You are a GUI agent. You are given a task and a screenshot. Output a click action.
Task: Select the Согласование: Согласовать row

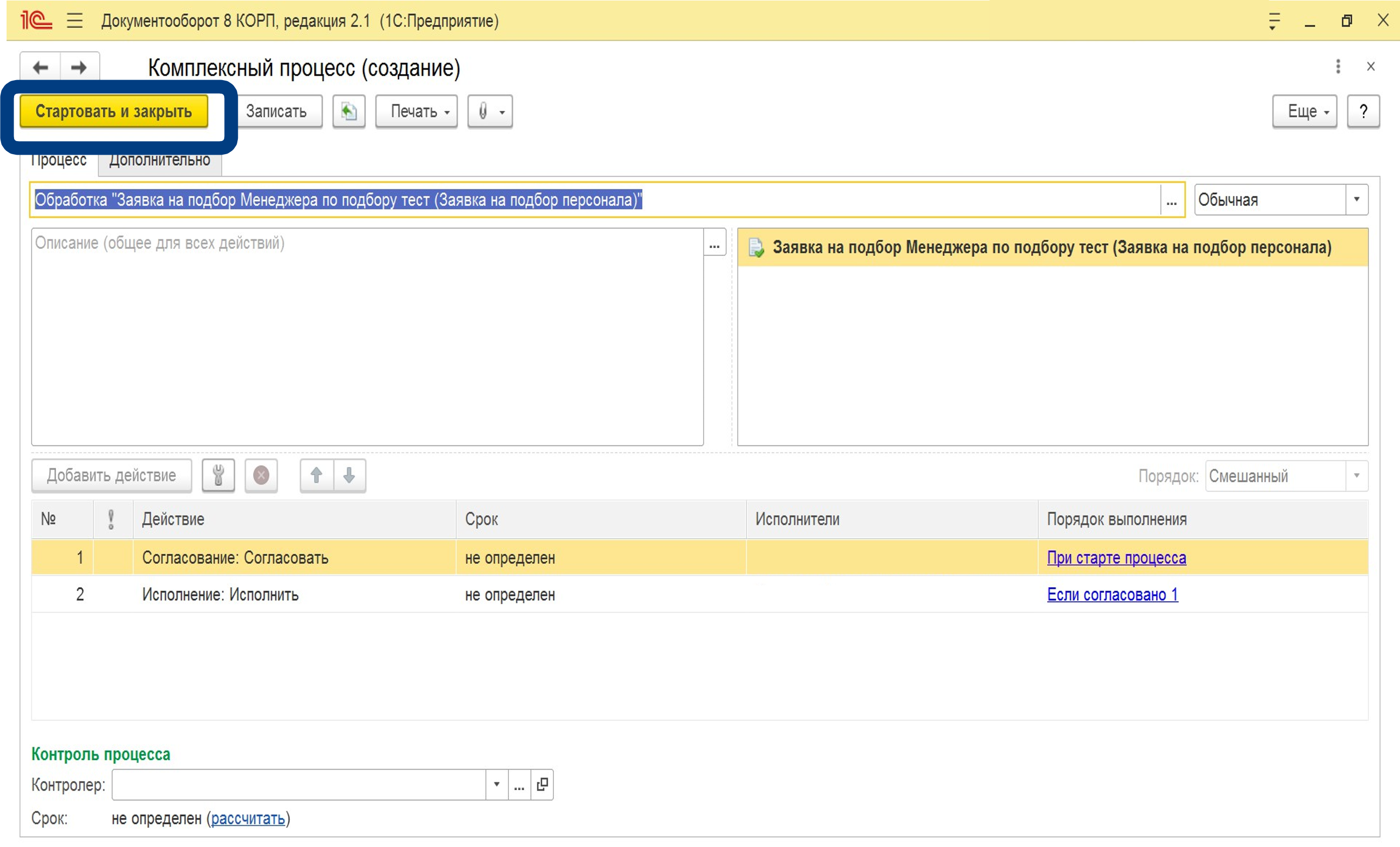click(x=699, y=558)
